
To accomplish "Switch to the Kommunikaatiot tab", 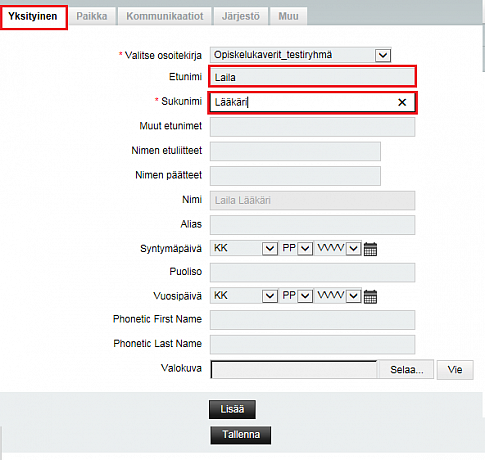I will pyautogui.click(x=165, y=16).
